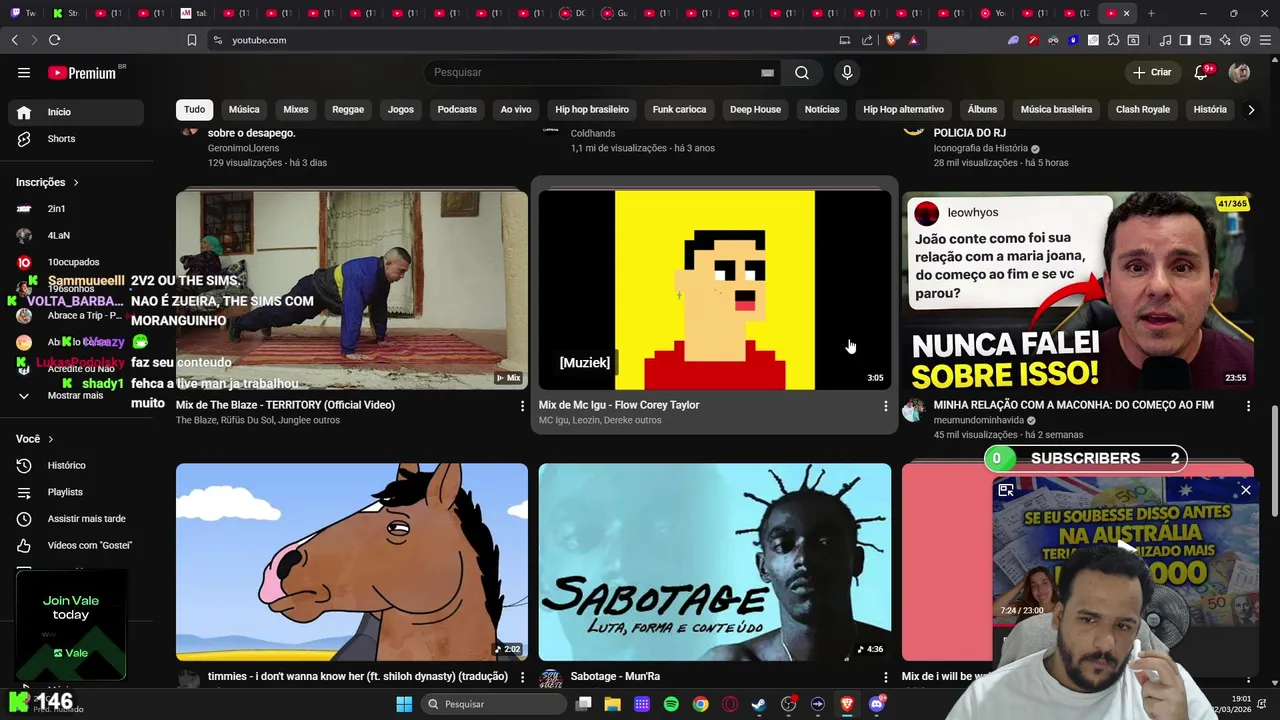Select the Tudo filter chip
This screenshot has height=720, width=1280.
[x=194, y=110]
